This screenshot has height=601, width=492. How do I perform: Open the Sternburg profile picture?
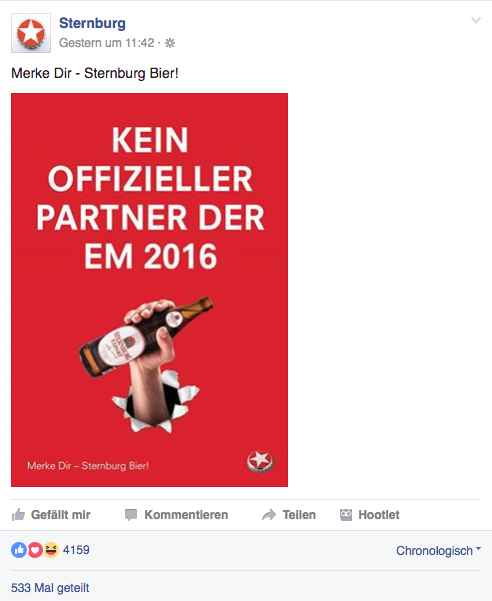pos(31,33)
